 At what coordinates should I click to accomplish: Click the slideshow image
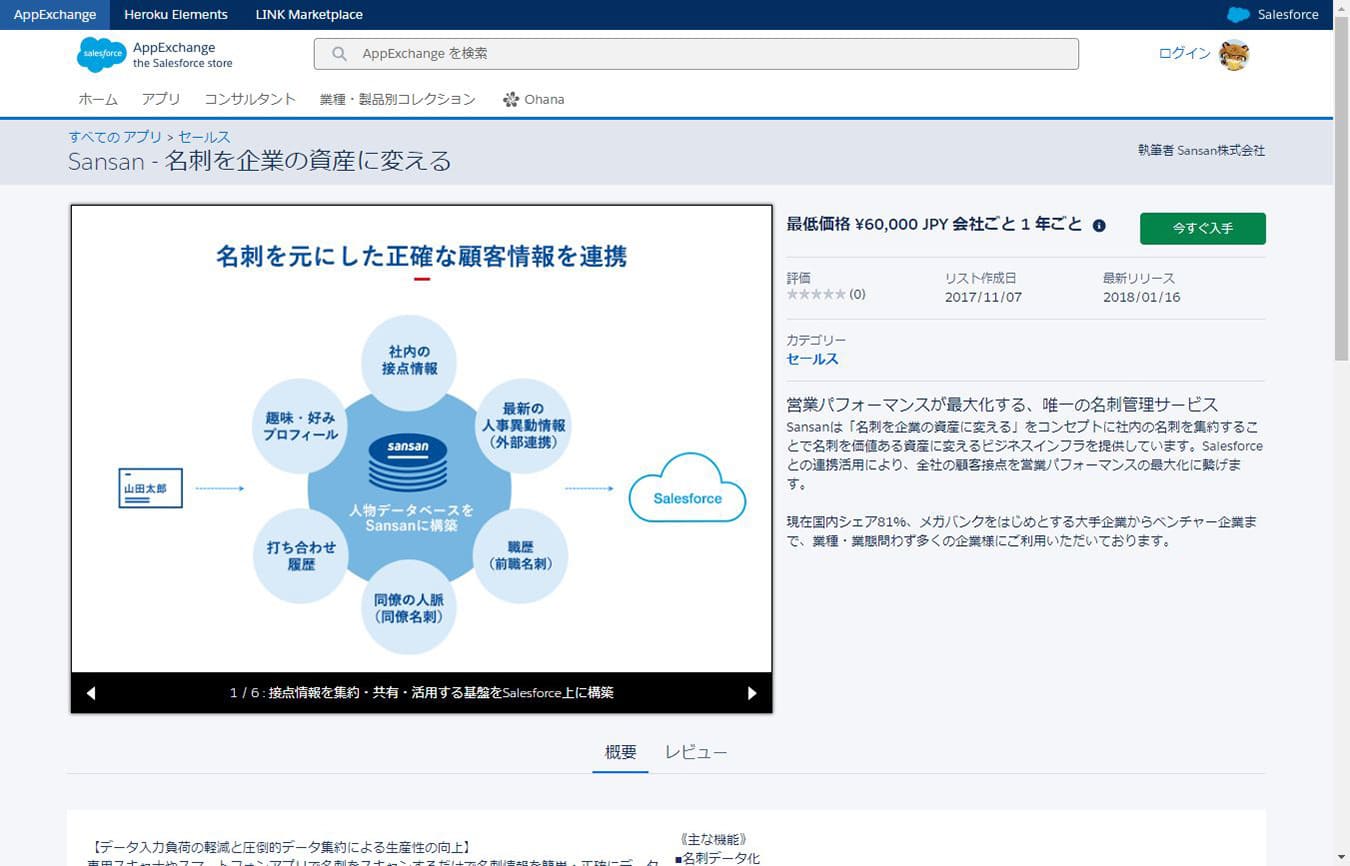pos(421,439)
